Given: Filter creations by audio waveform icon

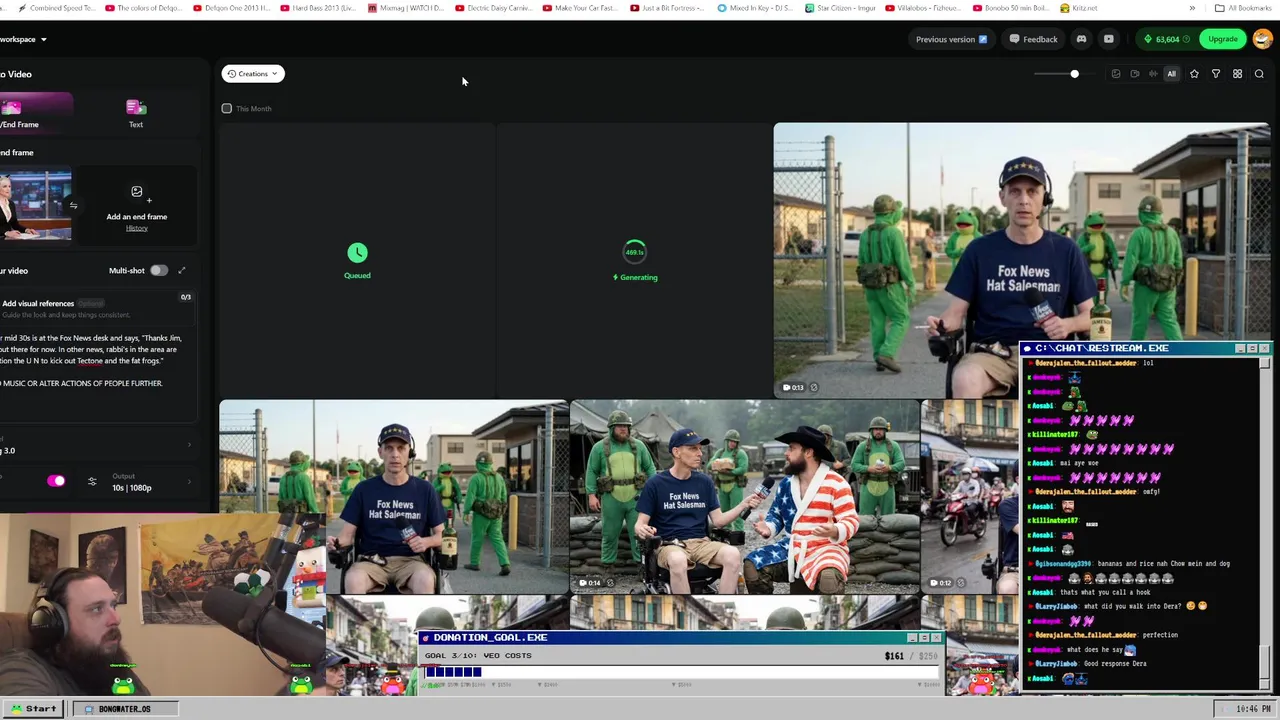Looking at the screenshot, I should [1153, 74].
